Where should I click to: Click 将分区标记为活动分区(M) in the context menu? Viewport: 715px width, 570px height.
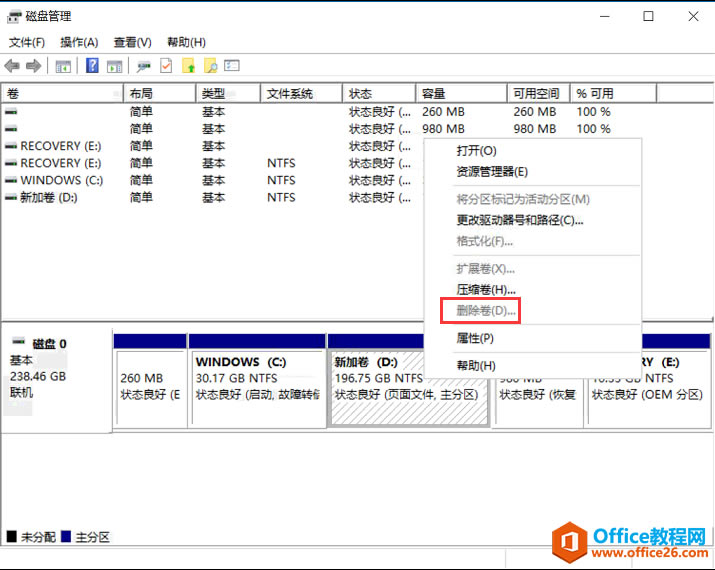[x=523, y=200]
